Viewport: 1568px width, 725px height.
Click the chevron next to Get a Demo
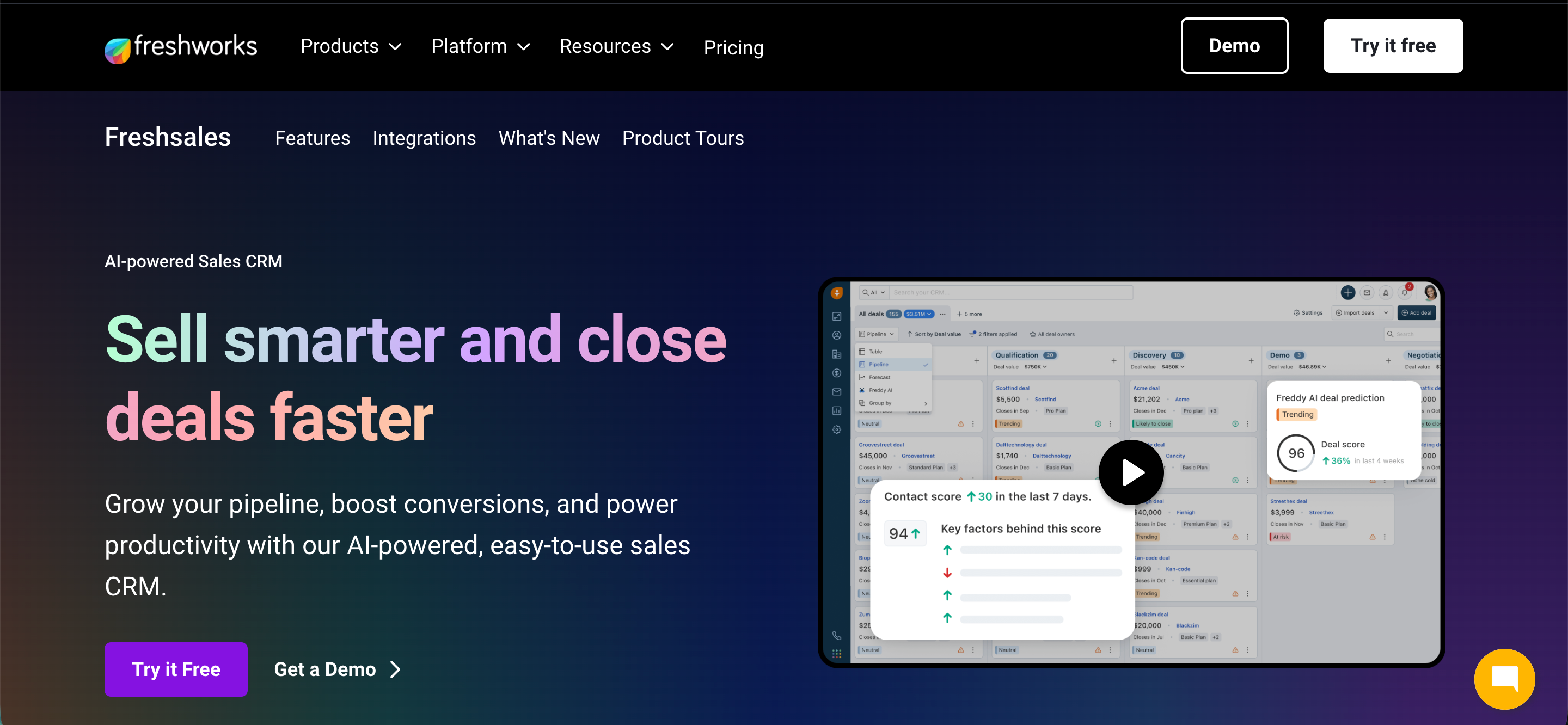click(395, 669)
